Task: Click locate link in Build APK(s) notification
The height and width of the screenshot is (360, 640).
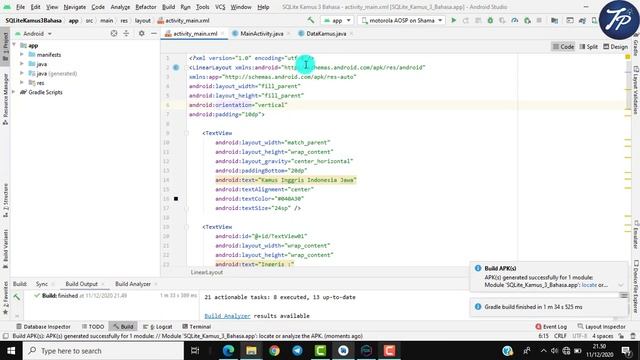Action: tap(589, 285)
